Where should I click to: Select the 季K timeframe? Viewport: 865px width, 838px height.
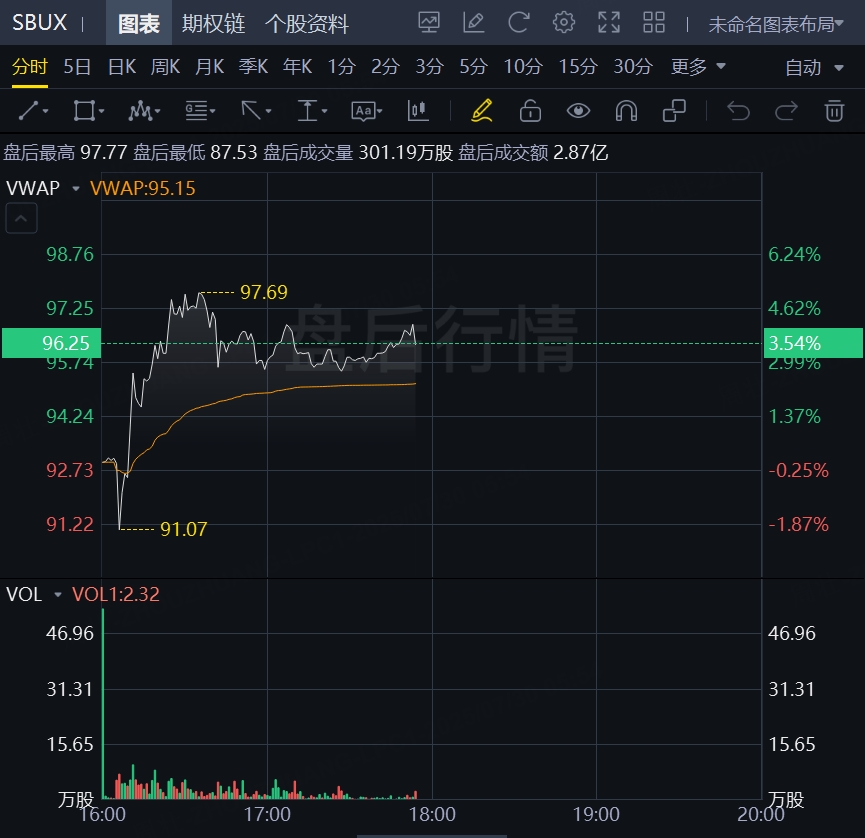(253, 67)
